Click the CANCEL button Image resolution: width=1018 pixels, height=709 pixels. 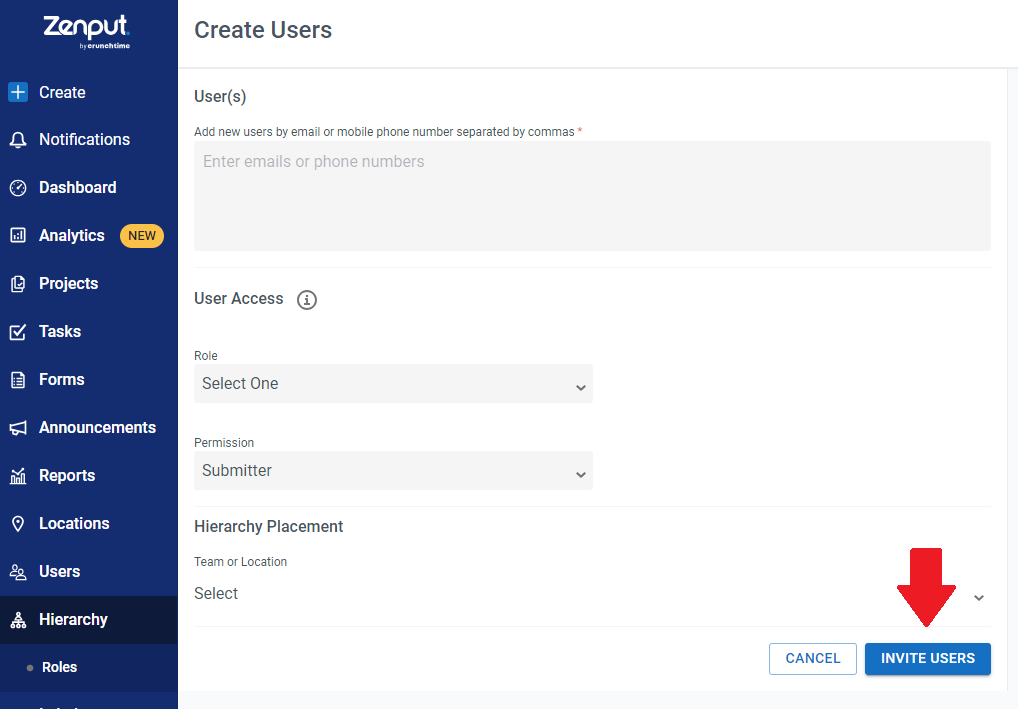[813, 659]
